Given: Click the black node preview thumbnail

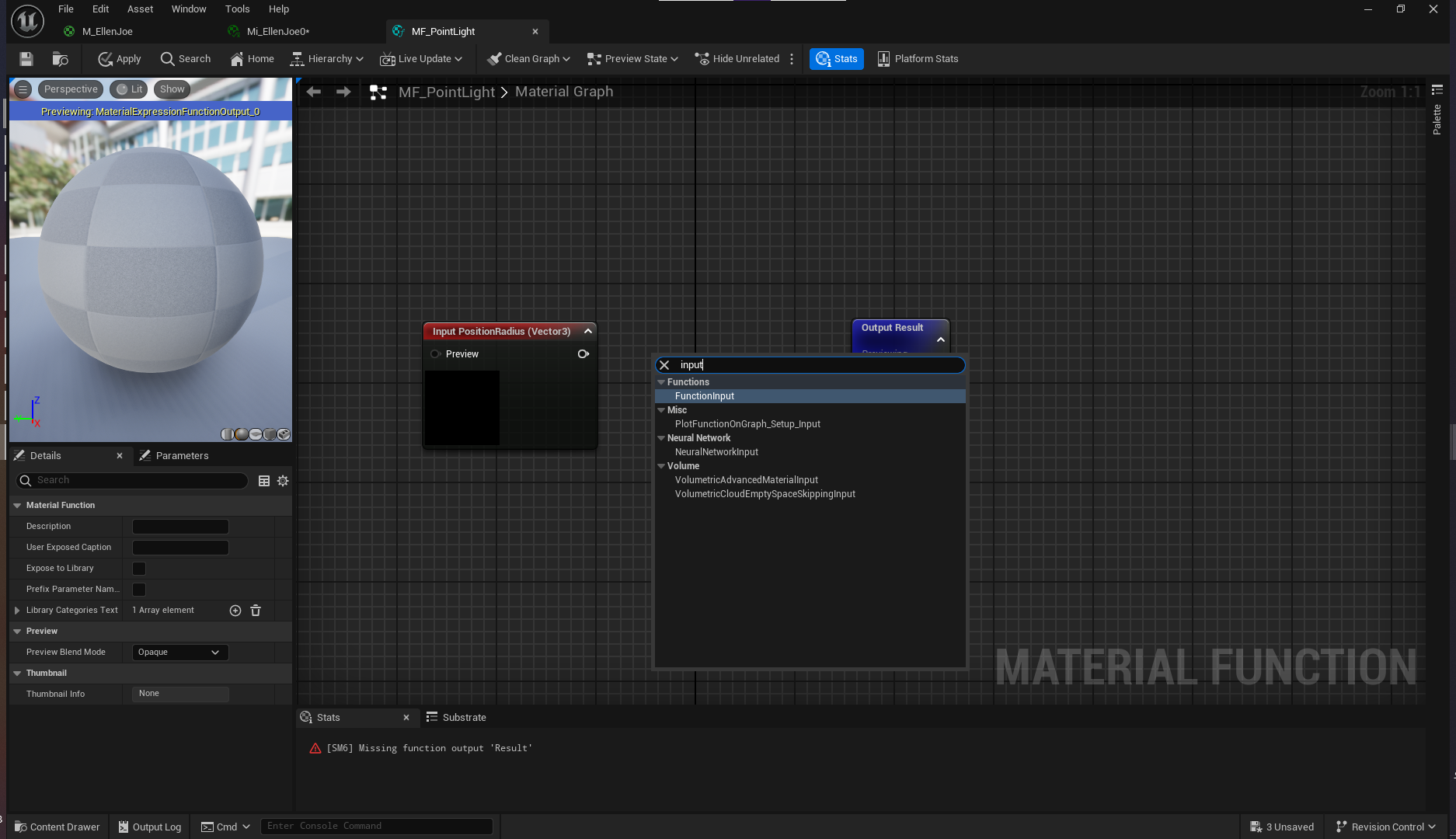Looking at the screenshot, I should coord(462,408).
